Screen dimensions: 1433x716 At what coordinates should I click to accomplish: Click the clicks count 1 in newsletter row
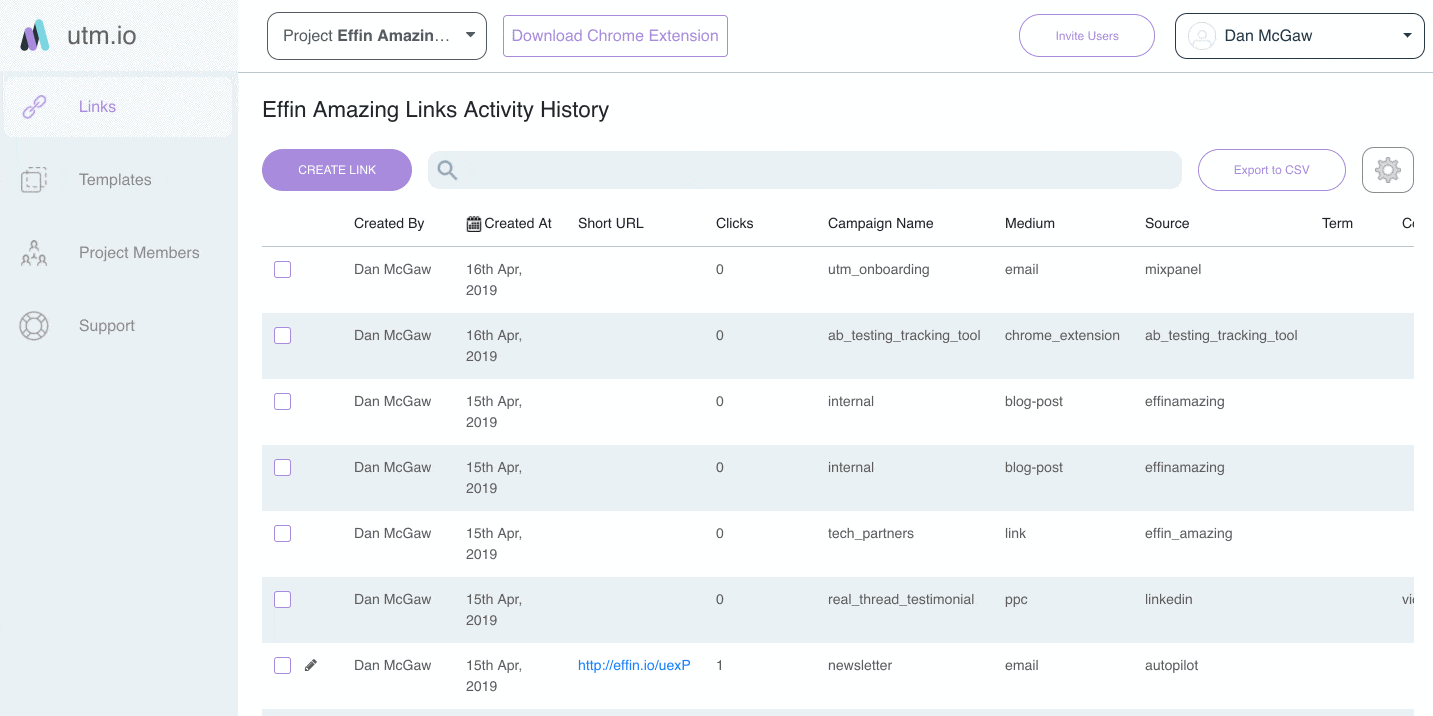(x=720, y=665)
